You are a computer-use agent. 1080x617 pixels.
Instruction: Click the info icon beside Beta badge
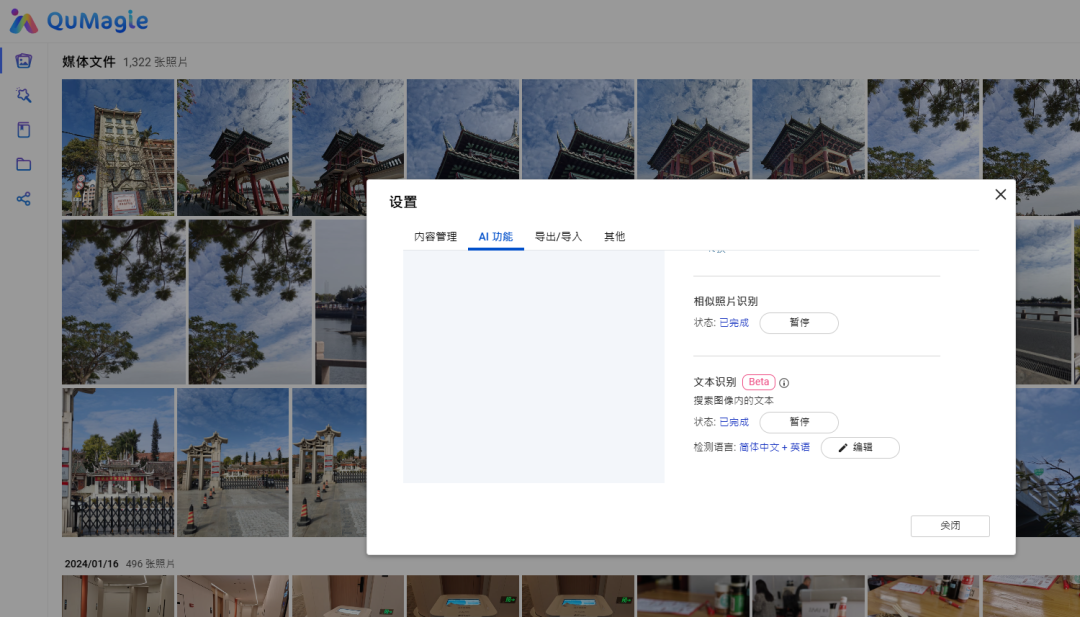784,383
